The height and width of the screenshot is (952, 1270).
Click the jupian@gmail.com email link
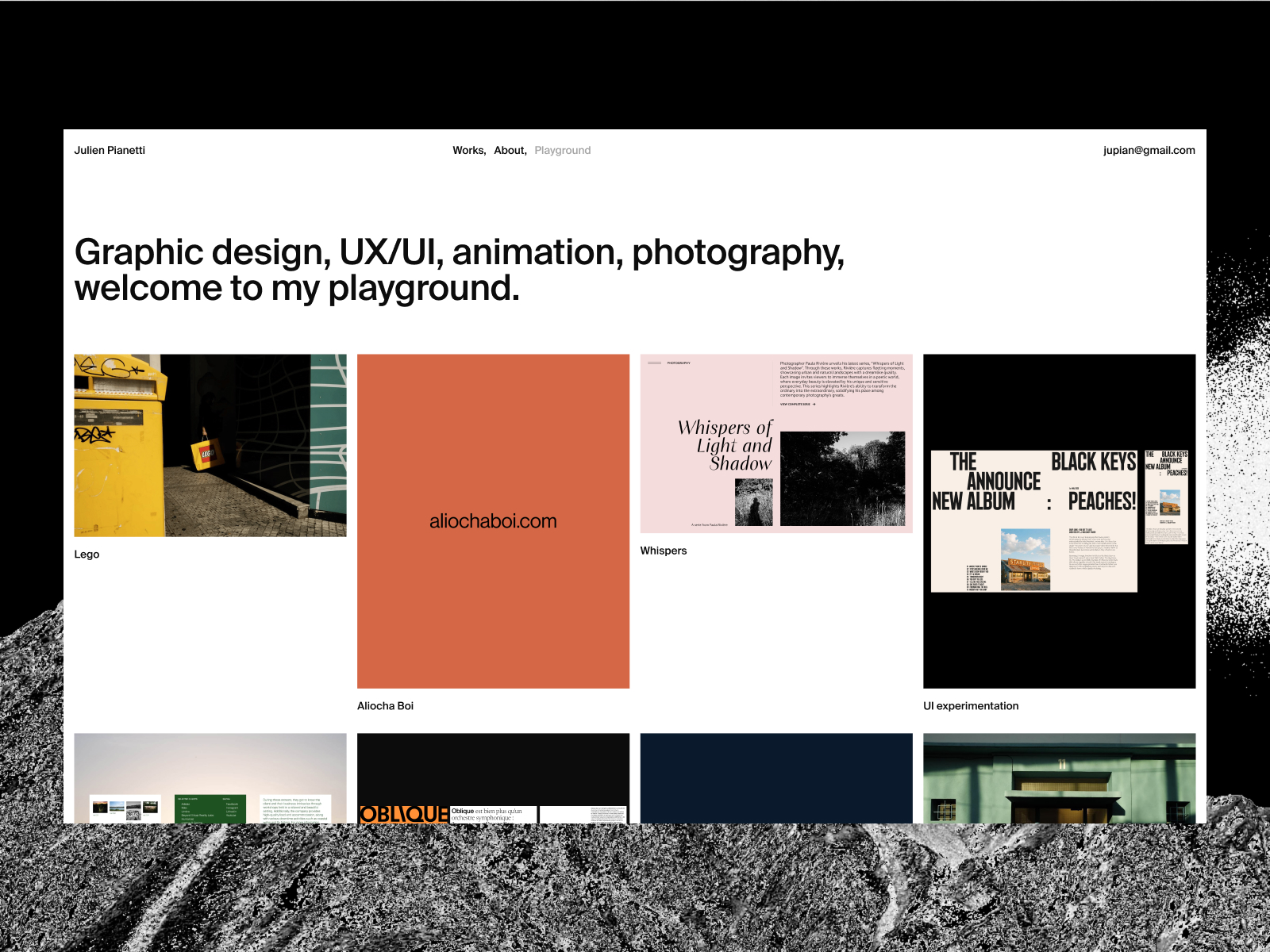click(1149, 150)
